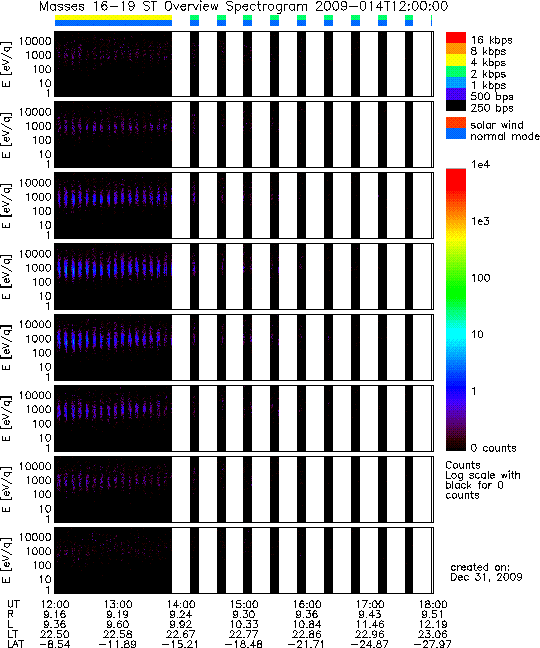Screen dimensions: 540x648
Task: Click the blue 1 kbps legend swatch
Action: (x=456, y=83)
